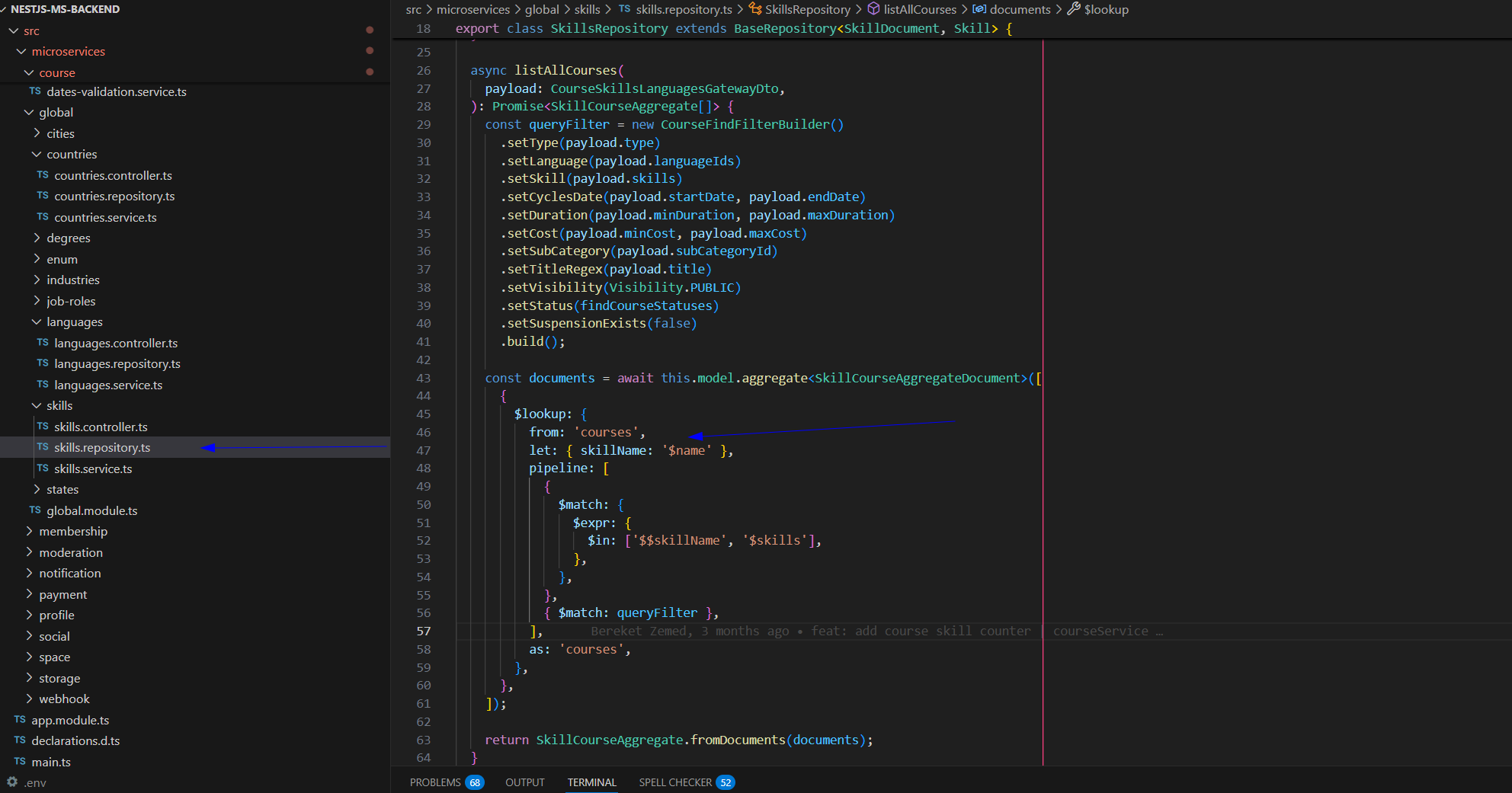Open the .env file gear icon
This screenshot has height=793, width=1512.
[12, 782]
